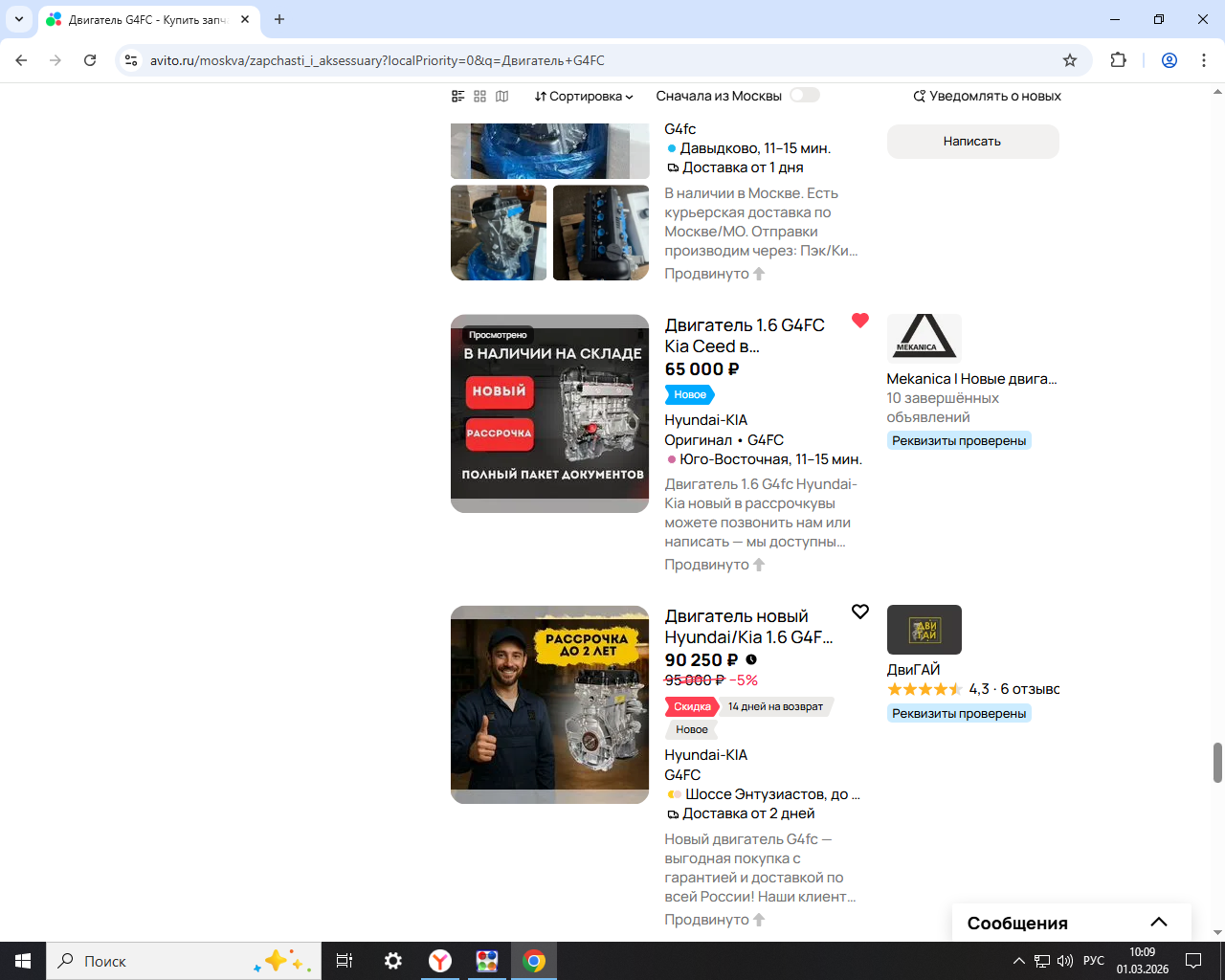The height and width of the screenshot is (980, 1225).
Task: Click Юго-Восточная, 11–15 мин. location text
Action: (x=770, y=459)
